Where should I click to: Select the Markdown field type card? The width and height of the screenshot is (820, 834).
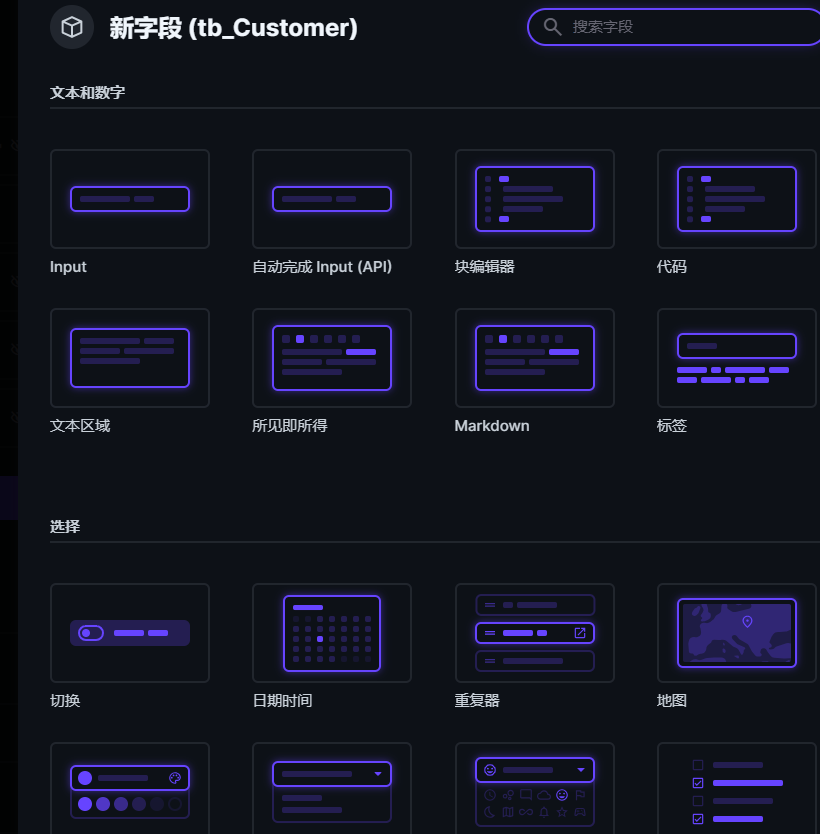[534, 358]
